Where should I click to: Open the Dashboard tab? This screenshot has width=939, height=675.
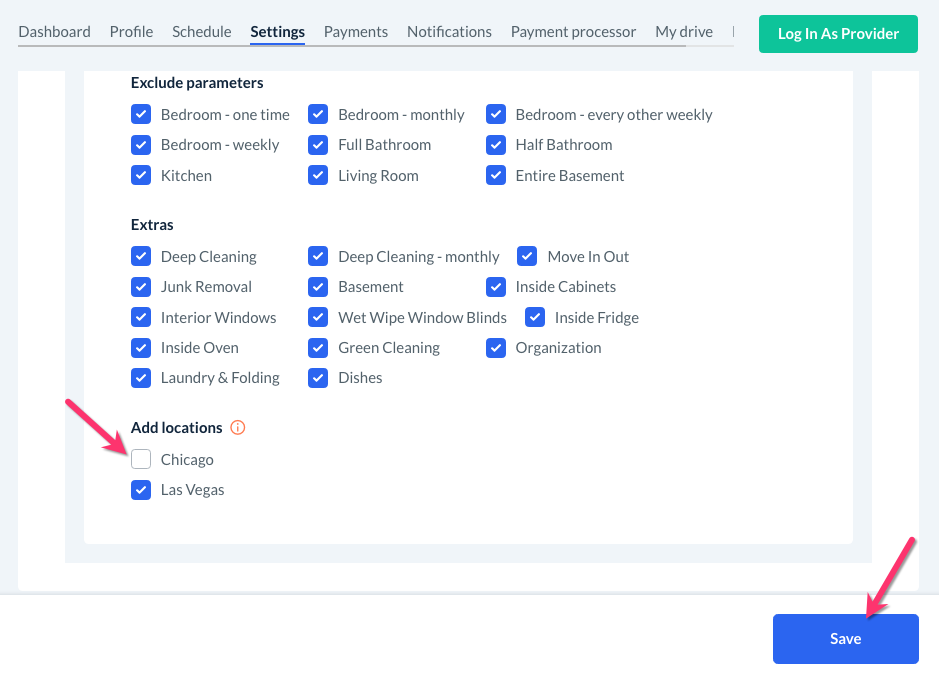54,32
